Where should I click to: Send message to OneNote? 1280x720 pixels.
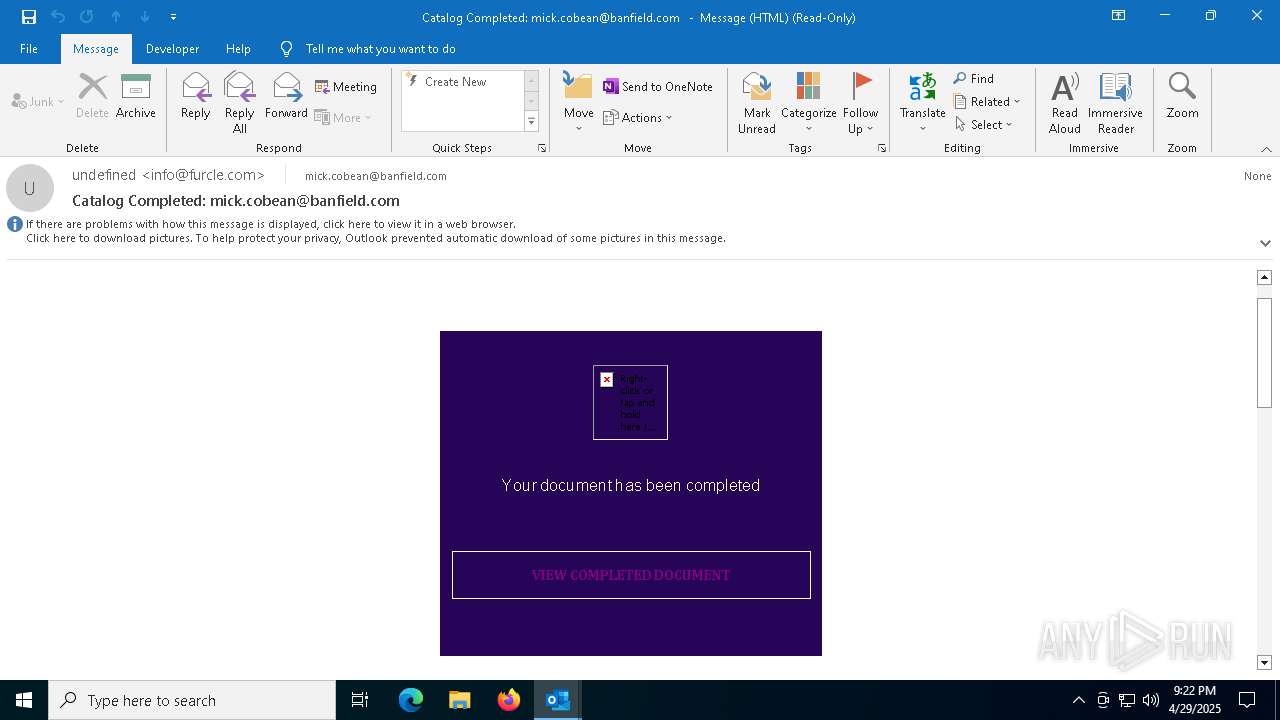tap(658, 87)
